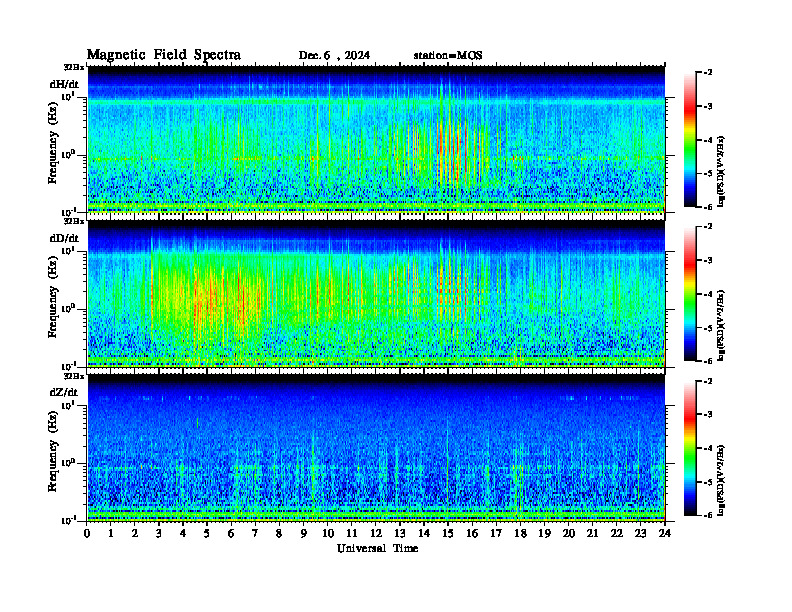
Task: Click the color bar beside the dZ/dt panel
Action: 690,448
